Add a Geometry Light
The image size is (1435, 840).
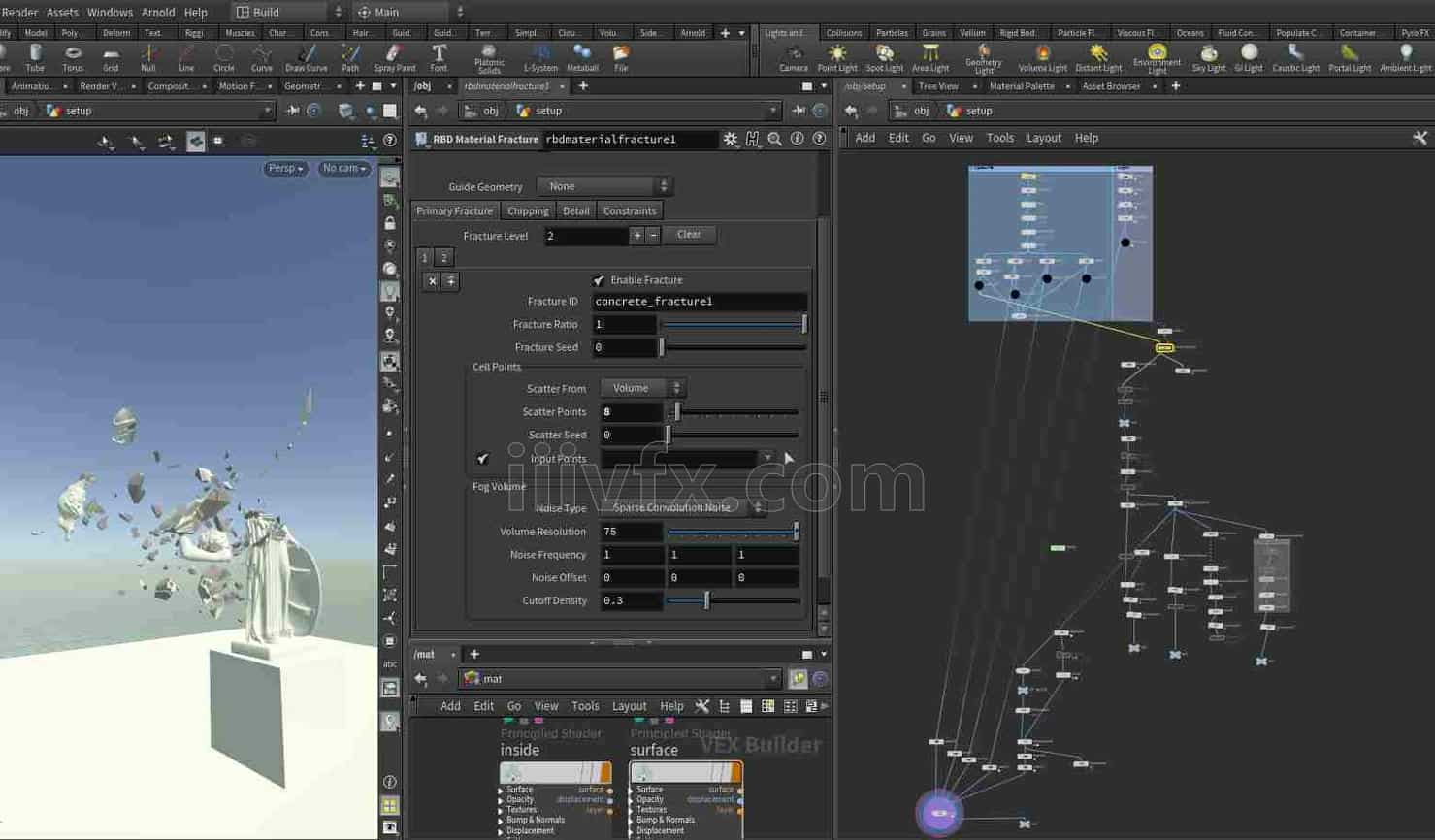coord(984,59)
